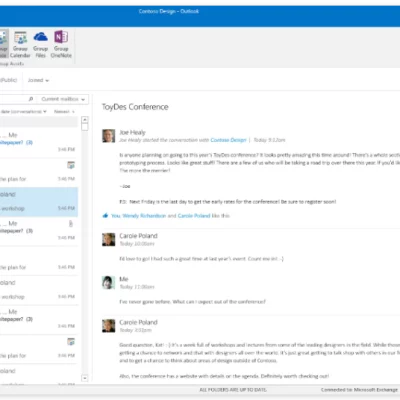400x400 pixels.
Task: Click the 'Today 9:12am' timestamp
Action: pos(269,140)
